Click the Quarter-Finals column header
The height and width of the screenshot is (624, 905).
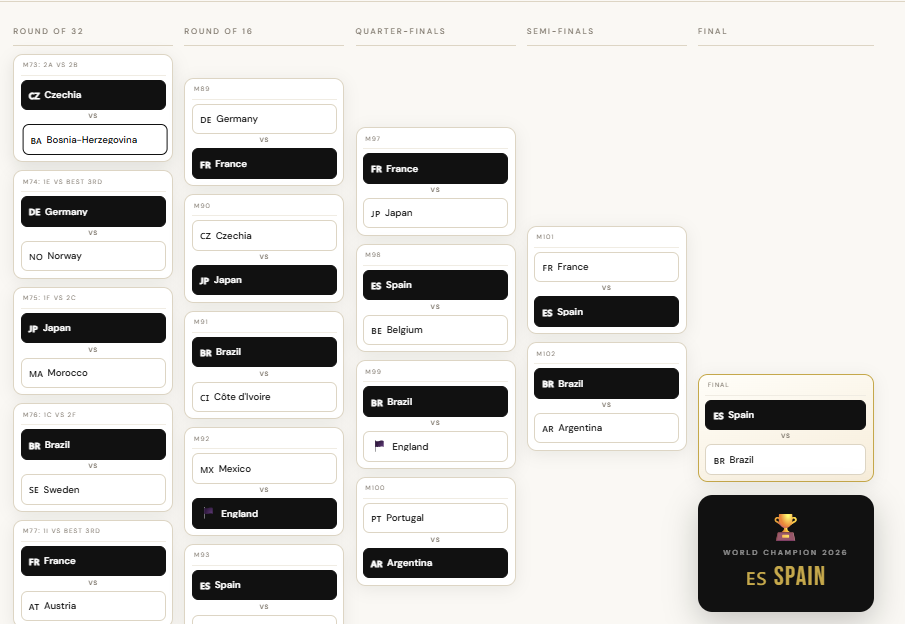pyautogui.click(x=401, y=31)
